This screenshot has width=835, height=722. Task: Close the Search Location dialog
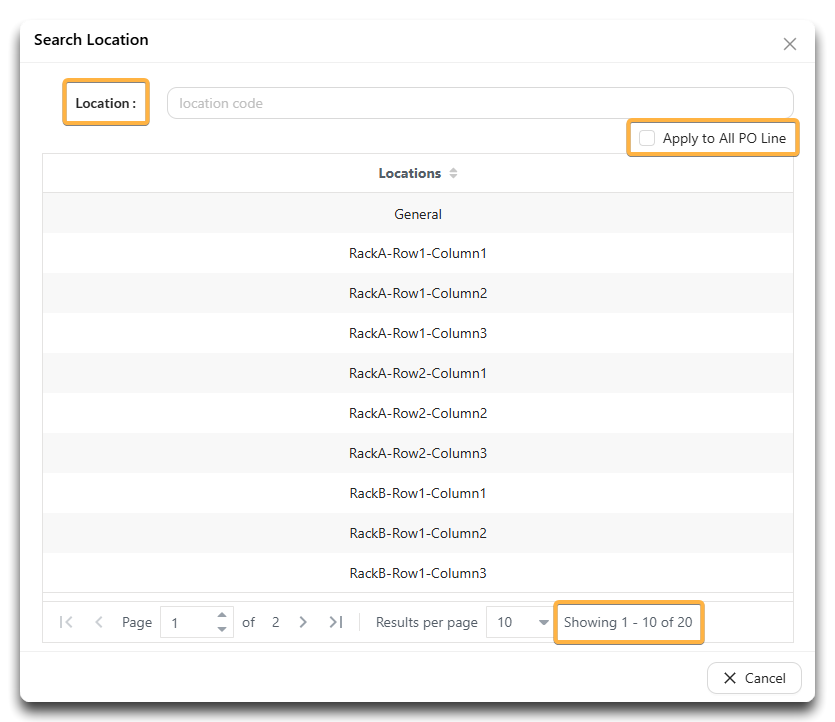790,44
